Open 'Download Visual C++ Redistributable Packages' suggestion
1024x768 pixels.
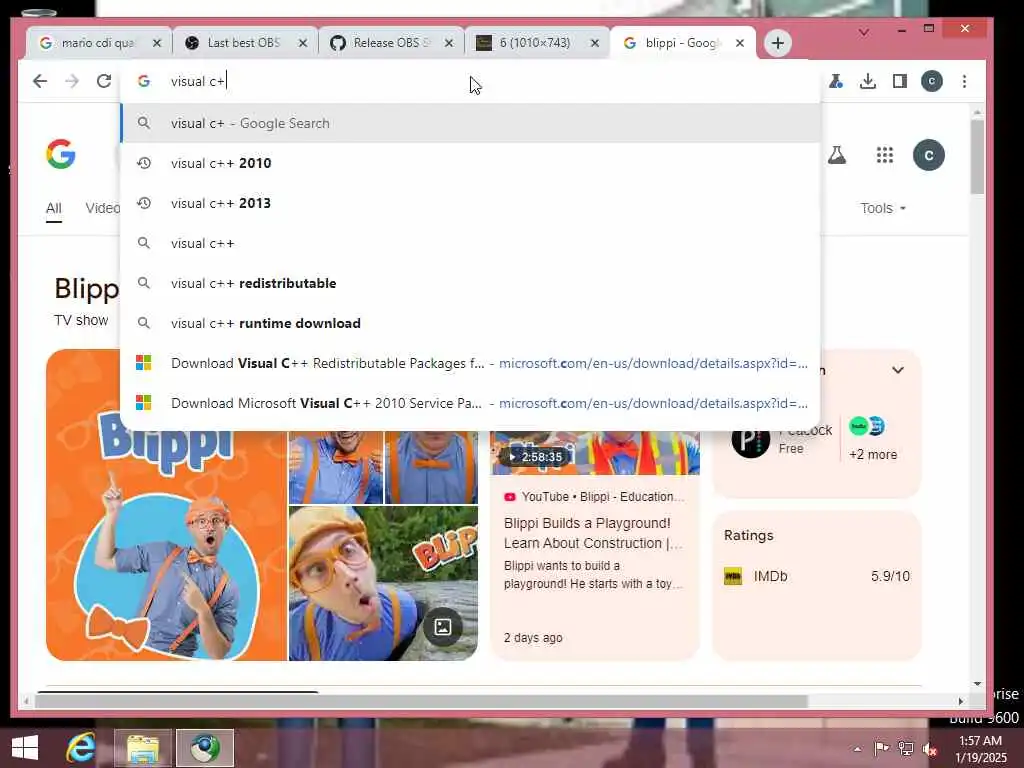[470, 363]
